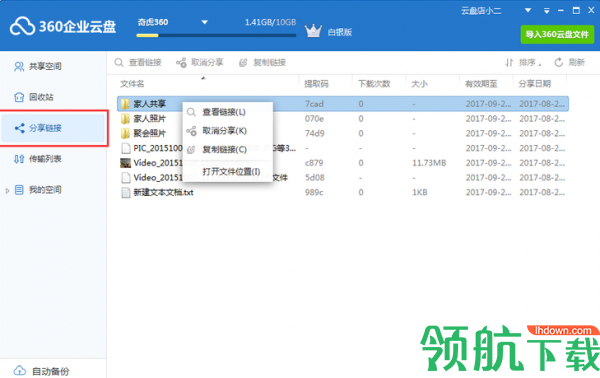
Task: Select the 新建文本文档.txt file
Action: [x=163, y=192]
